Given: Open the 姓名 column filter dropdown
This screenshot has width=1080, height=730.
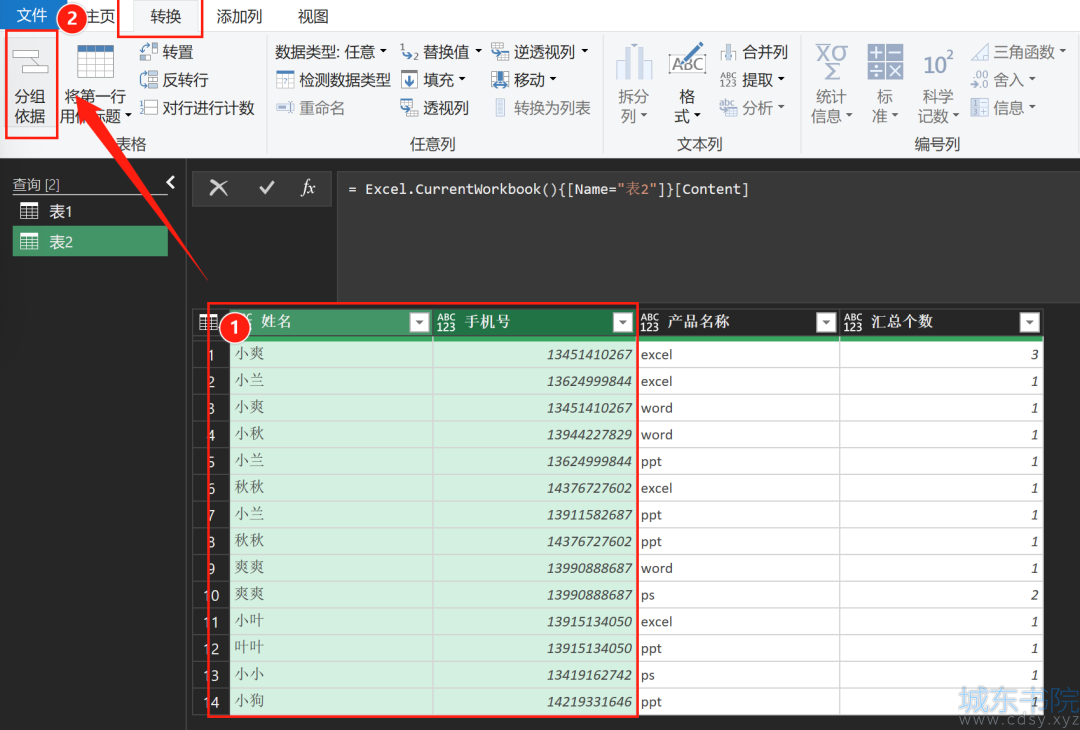Looking at the screenshot, I should (x=419, y=322).
